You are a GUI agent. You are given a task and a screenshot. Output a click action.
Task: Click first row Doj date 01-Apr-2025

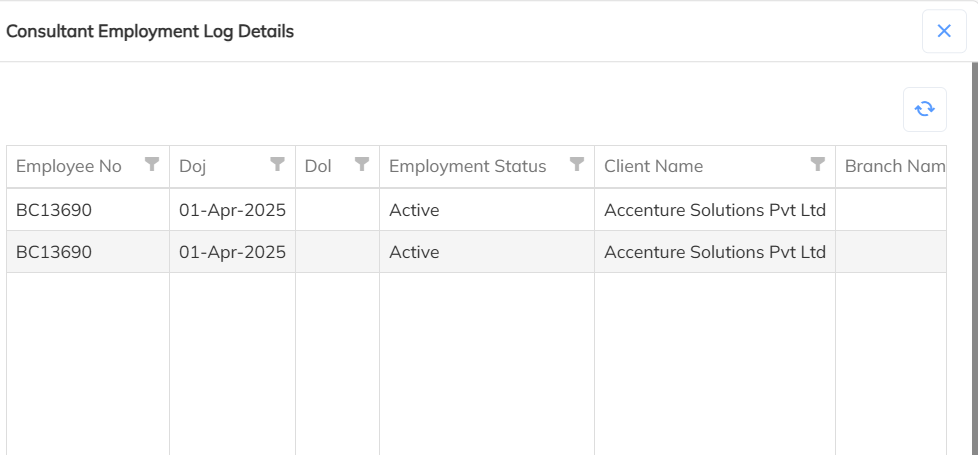232,210
